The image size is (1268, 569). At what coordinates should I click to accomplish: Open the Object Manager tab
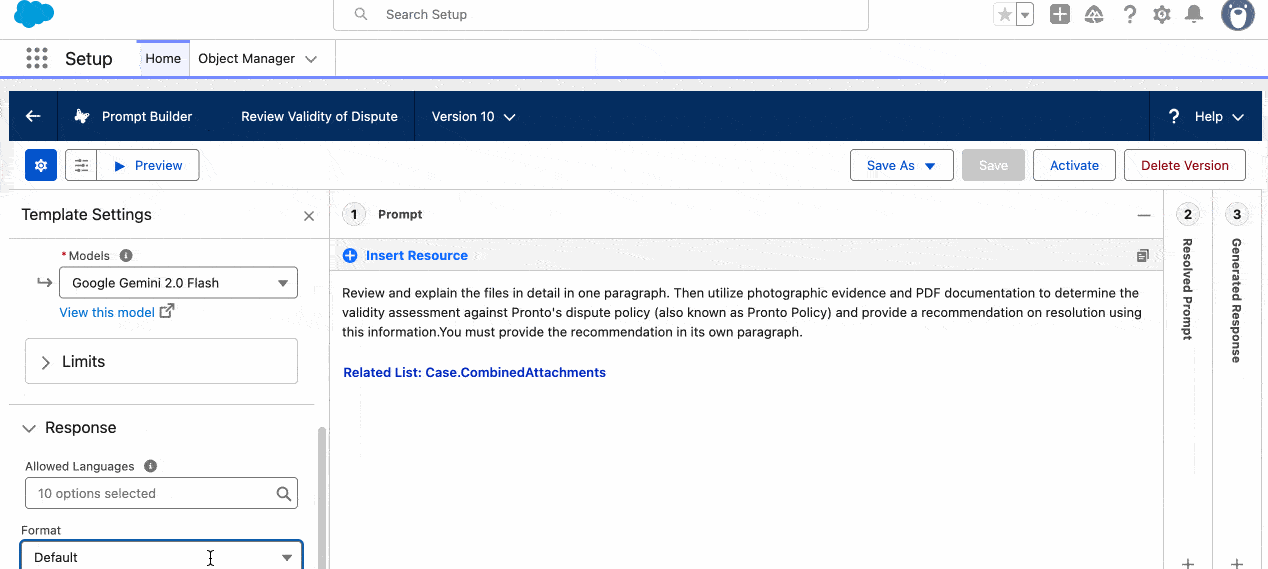click(x=246, y=58)
